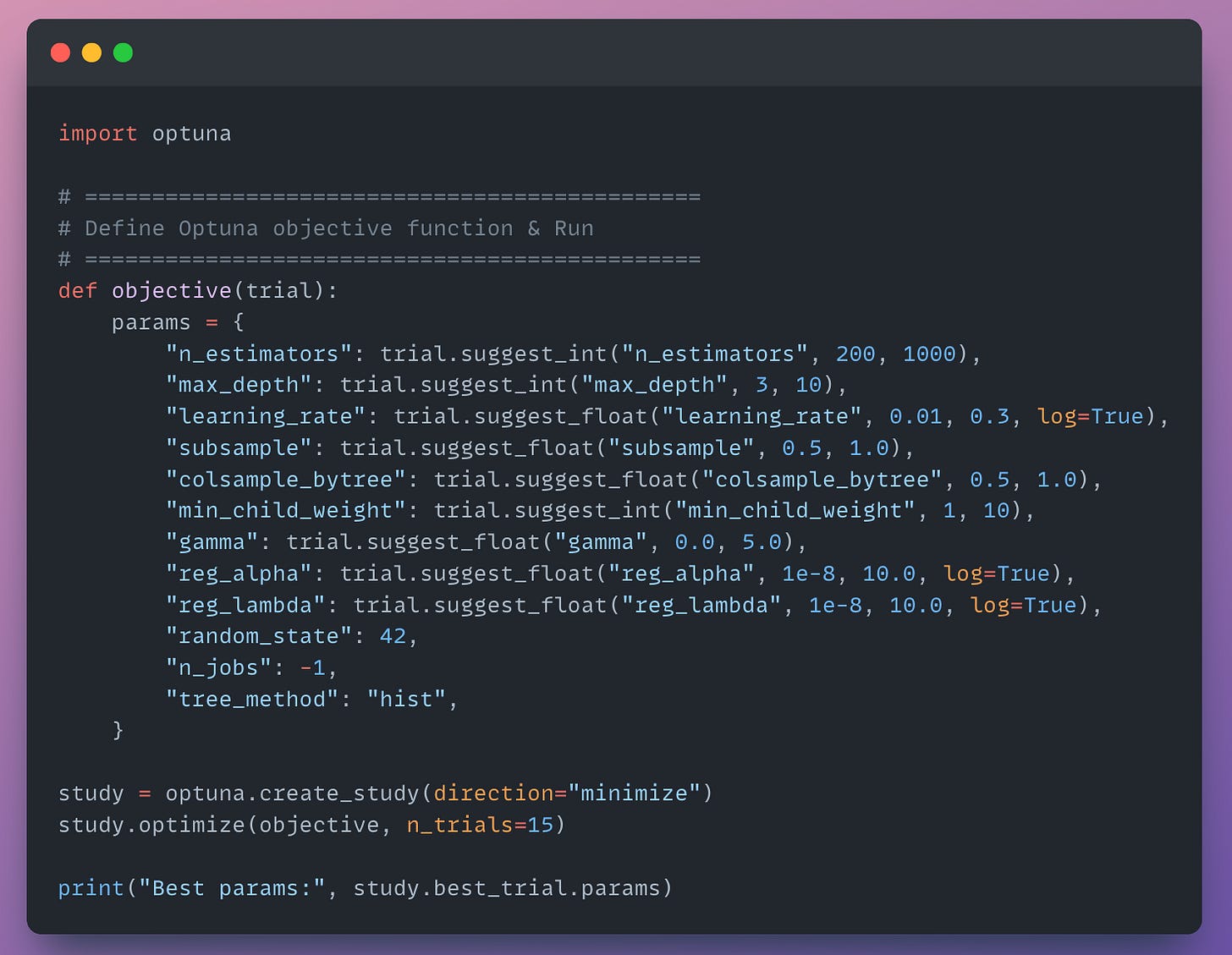The height and width of the screenshot is (955, 1232).
Task: Click the dictionary key "n_estimators"
Action: [x=258, y=354]
